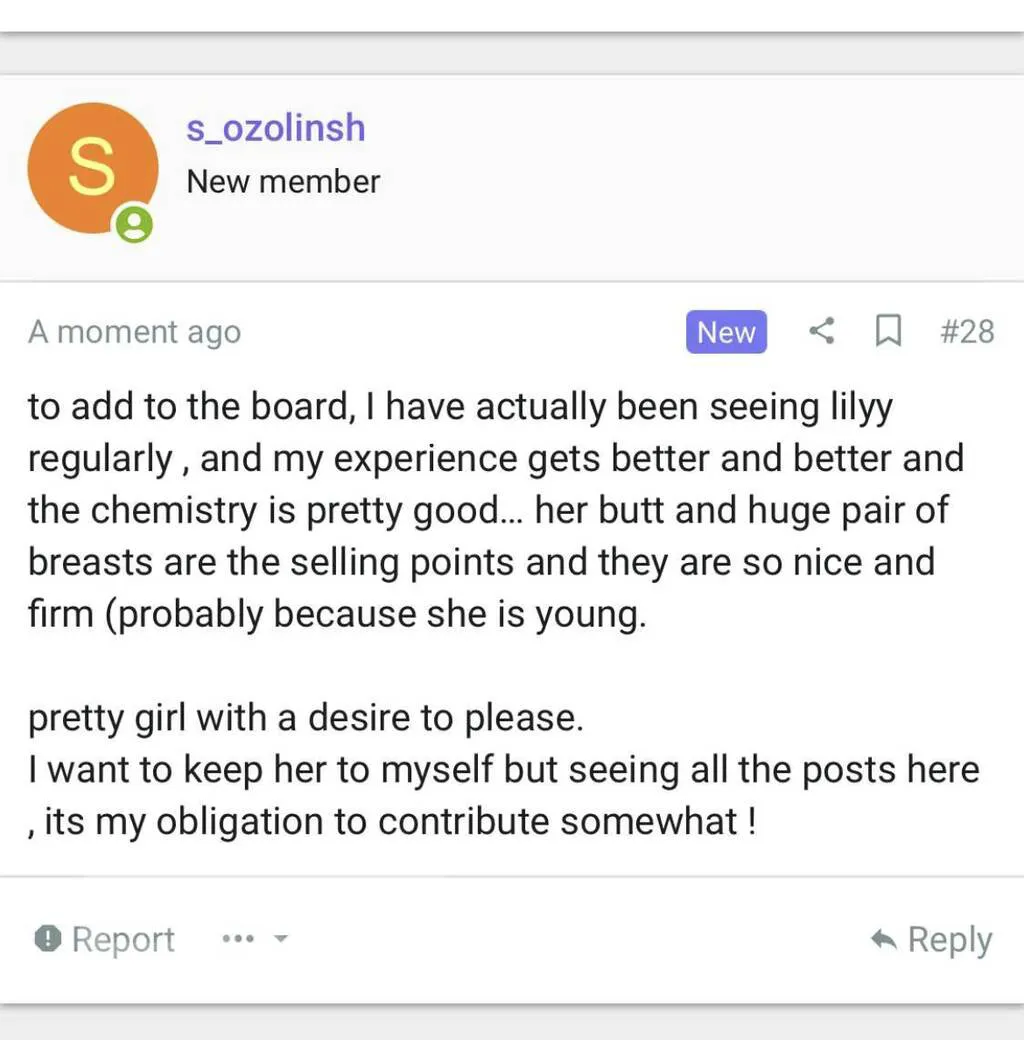The height and width of the screenshot is (1040, 1024).
Task: Click the exclamation icon beside Report
Action: pos(46,939)
